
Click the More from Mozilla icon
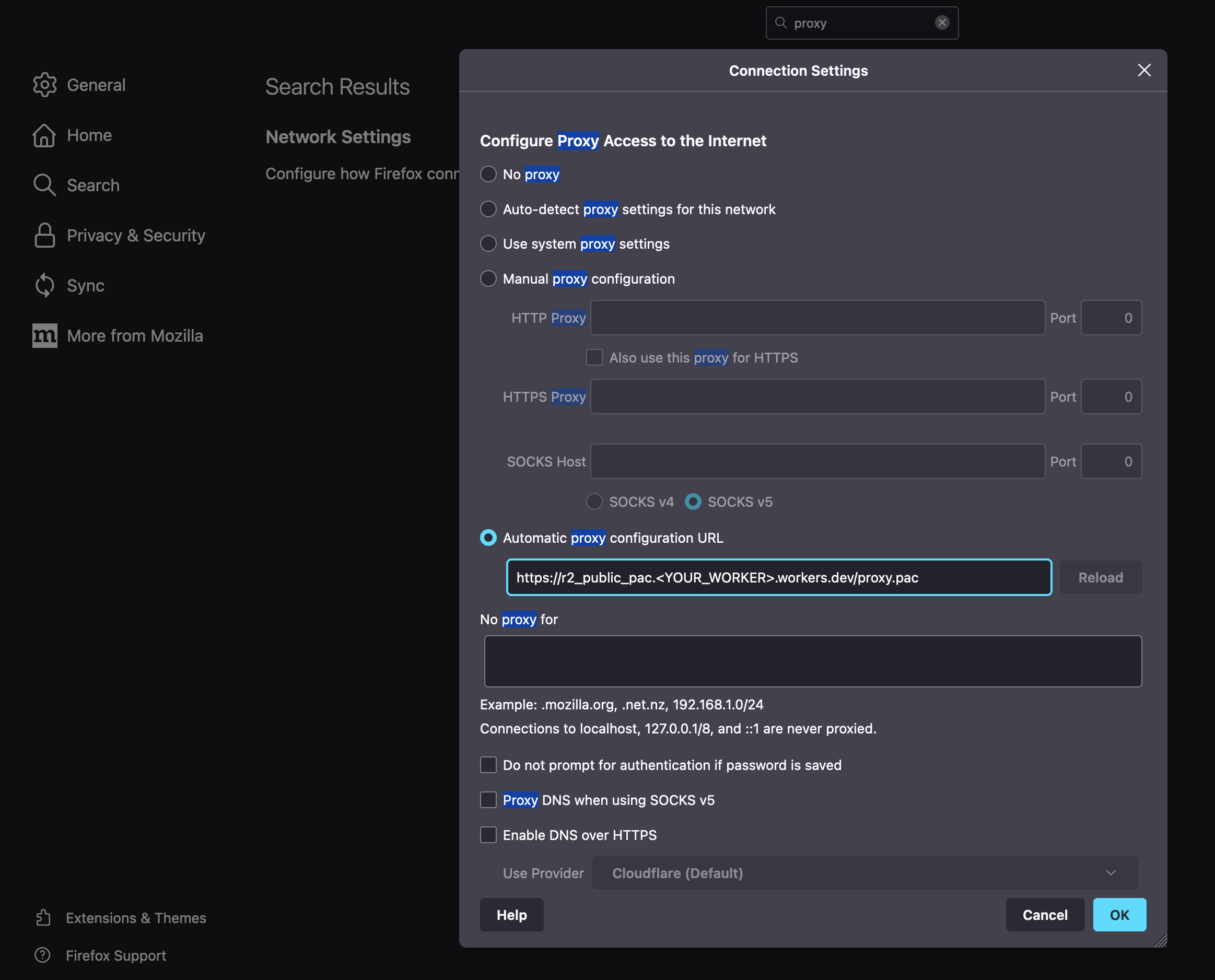coord(44,336)
